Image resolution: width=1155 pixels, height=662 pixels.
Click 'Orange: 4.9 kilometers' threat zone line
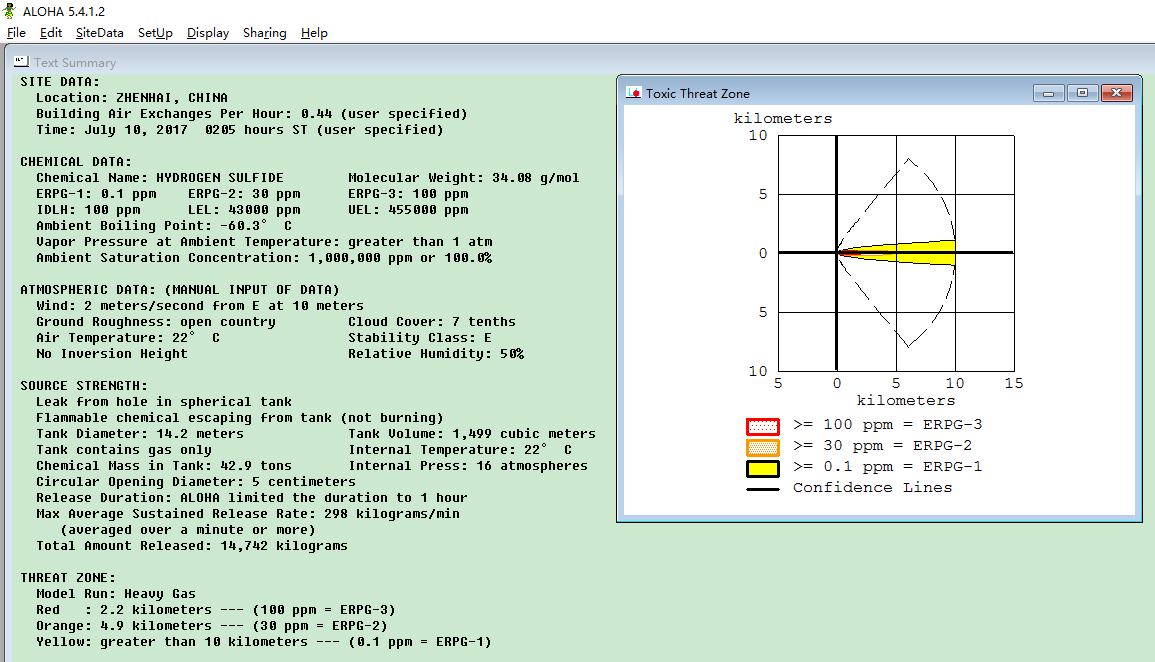(x=212, y=626)
